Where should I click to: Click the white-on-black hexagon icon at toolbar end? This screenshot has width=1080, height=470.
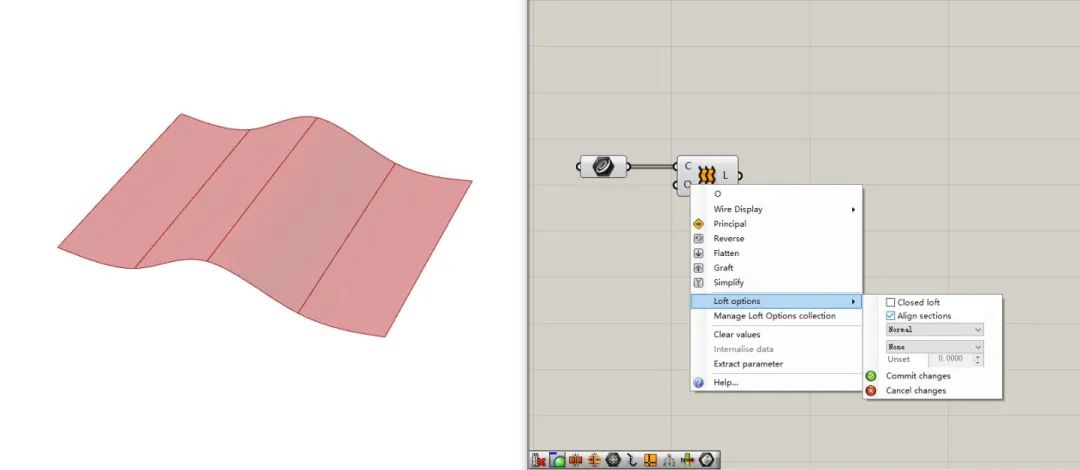(707, 460)
